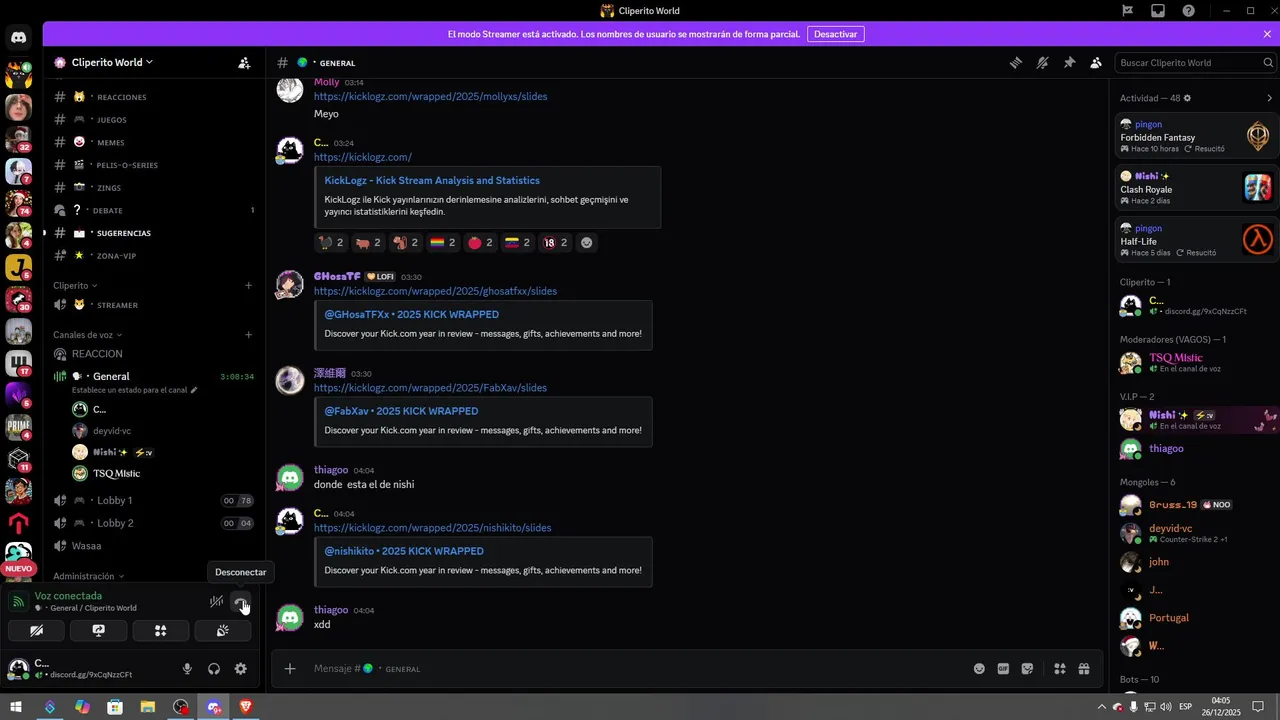Image resolution: width=1280 pixels, height=720 pixels.
Task: Open the reacciones text channel
Action: (x=155, y=97)
